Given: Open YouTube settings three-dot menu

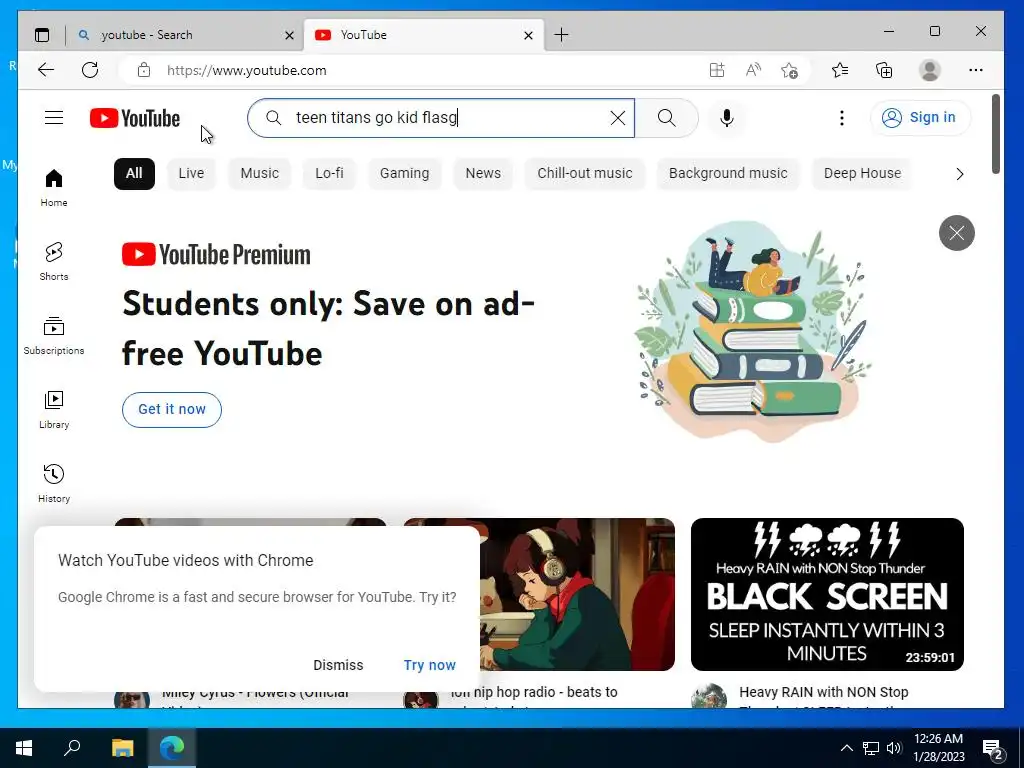Looking at the screenshot, I should [841, 118].
